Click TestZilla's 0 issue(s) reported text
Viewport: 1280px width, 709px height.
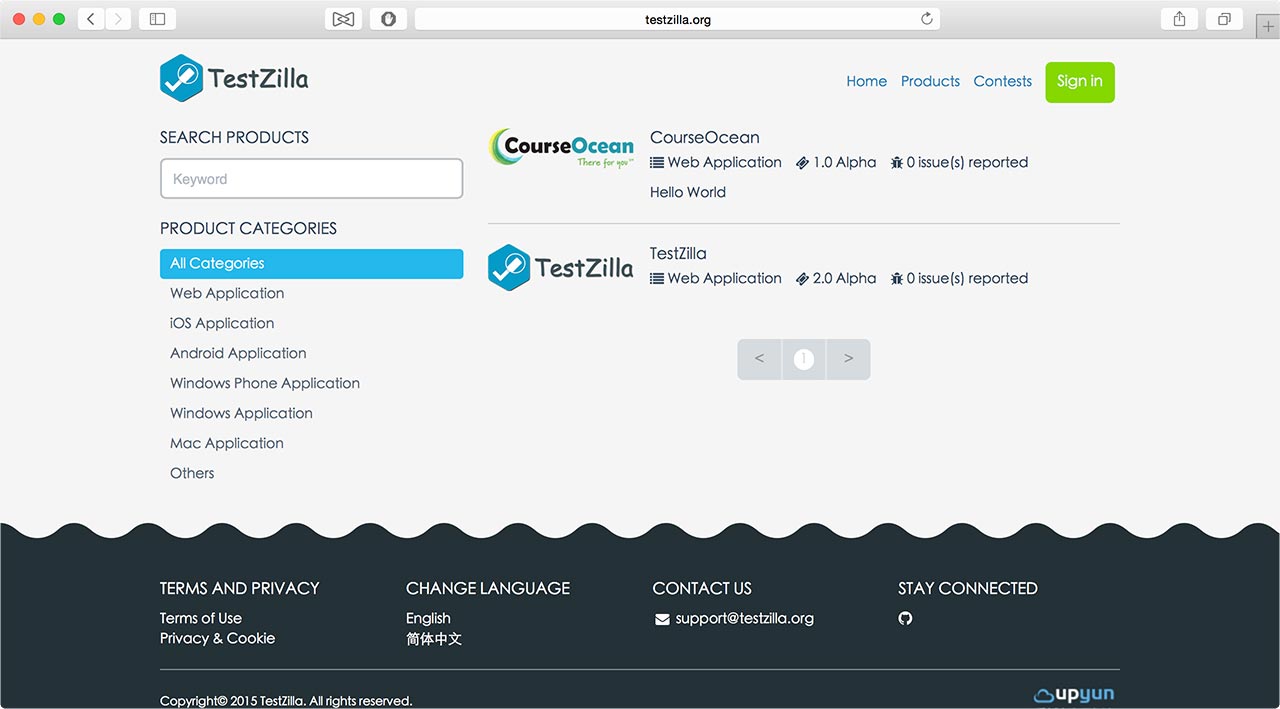click(967, 278)
